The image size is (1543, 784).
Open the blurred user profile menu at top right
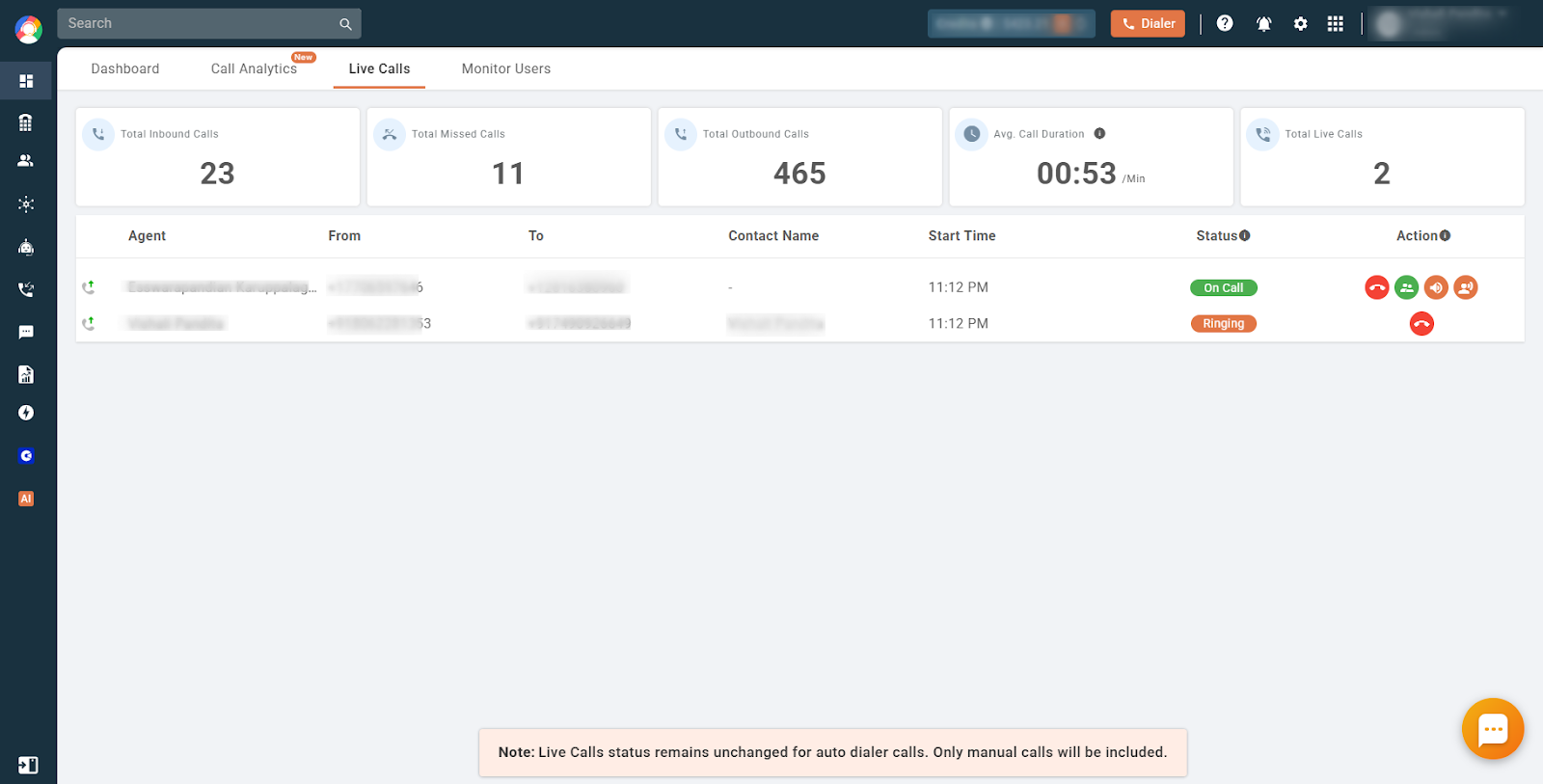coord(1444,24)
